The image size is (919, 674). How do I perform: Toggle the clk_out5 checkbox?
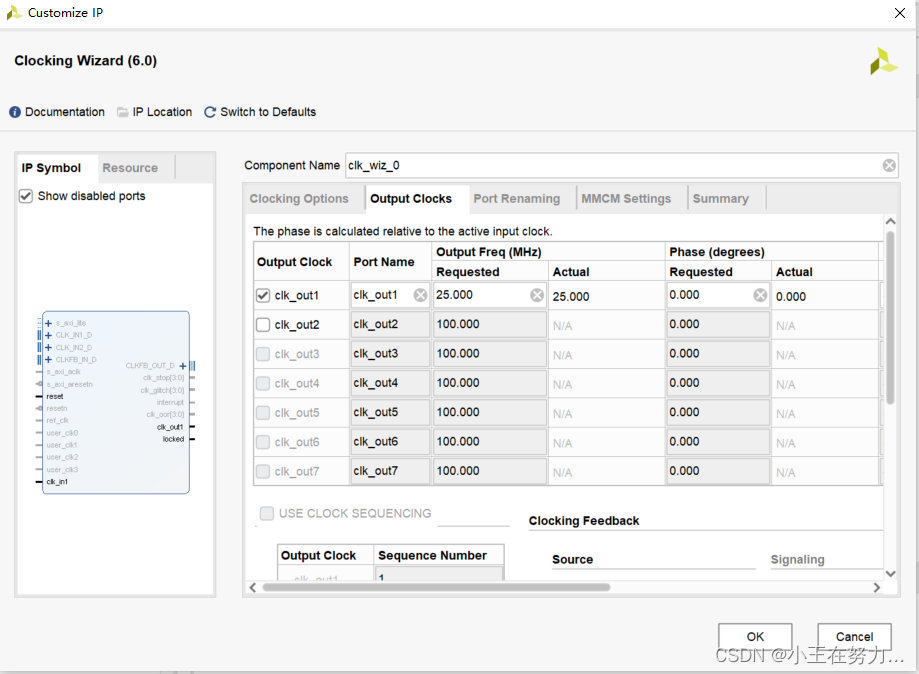[x=263, y=413]
